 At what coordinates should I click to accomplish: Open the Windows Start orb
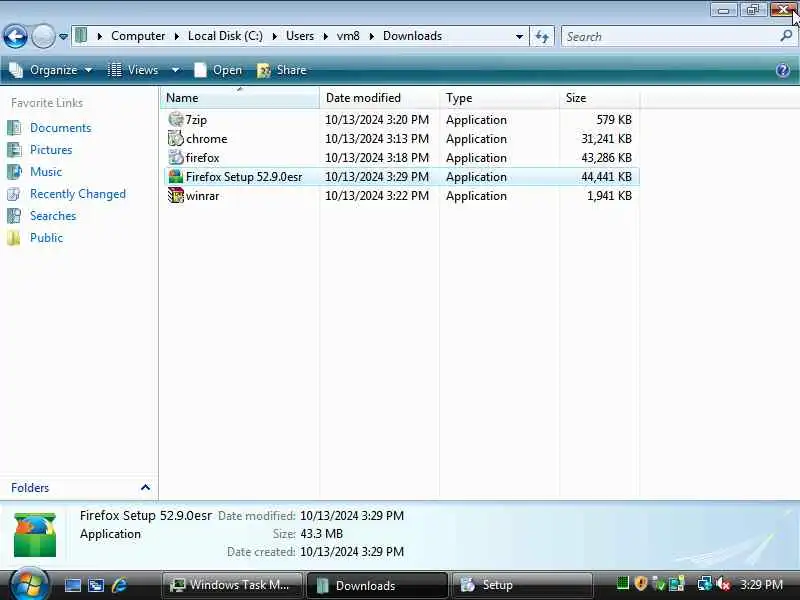tap(29, 585)
